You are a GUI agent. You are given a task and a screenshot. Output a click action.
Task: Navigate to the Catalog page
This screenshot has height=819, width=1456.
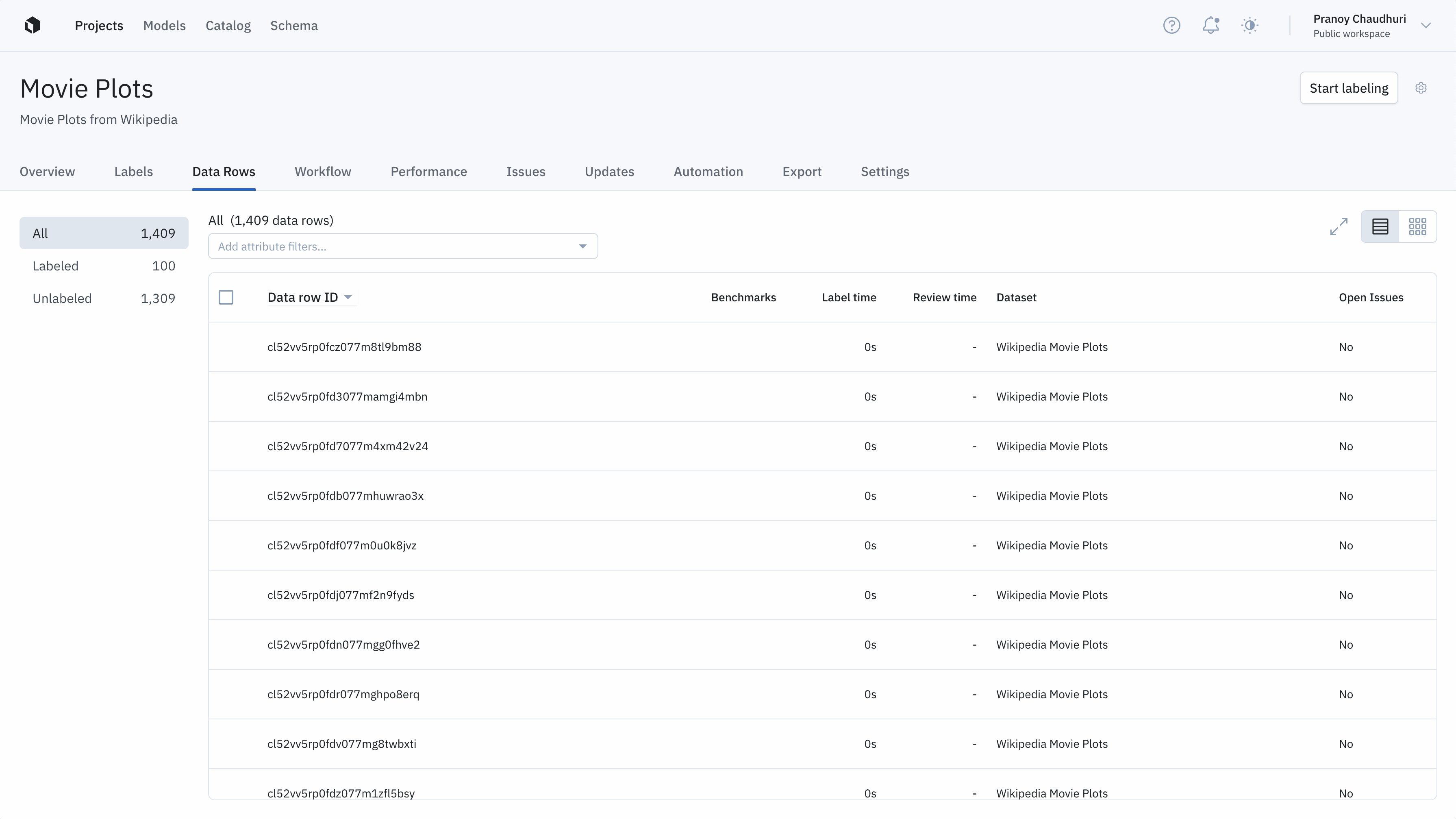(228, 26)
